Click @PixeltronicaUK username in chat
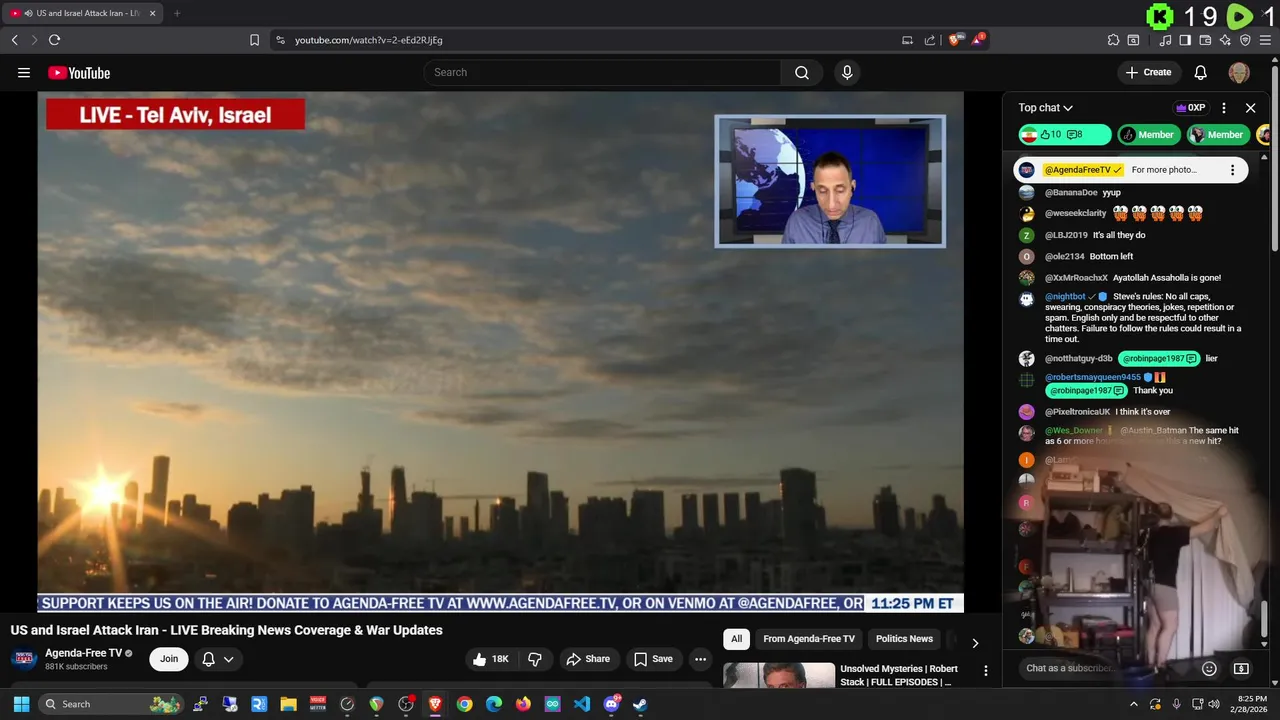 pyautogui.click(x=1078, y=412)
